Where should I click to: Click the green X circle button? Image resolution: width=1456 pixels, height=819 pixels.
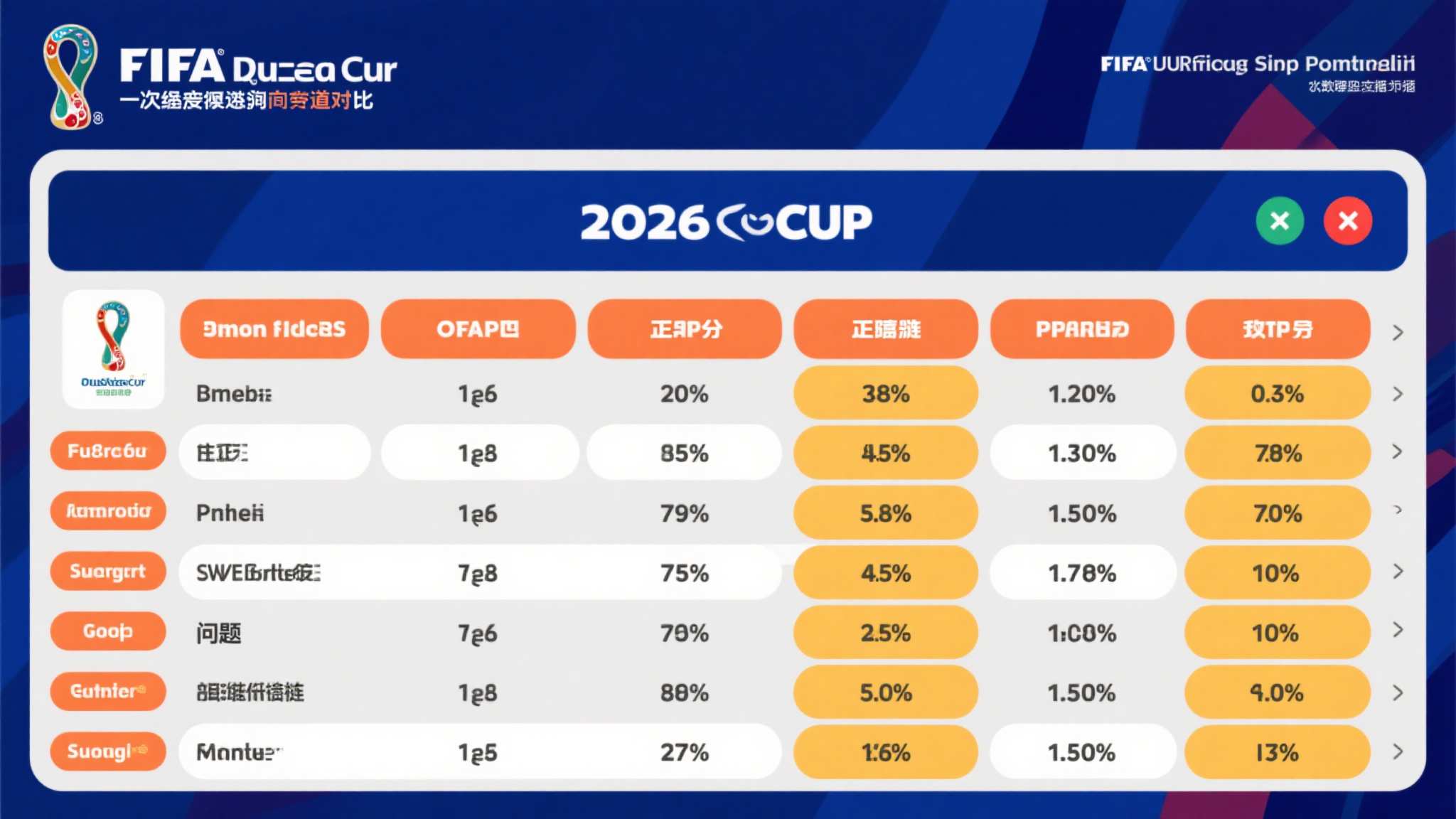coord(1279,221)
